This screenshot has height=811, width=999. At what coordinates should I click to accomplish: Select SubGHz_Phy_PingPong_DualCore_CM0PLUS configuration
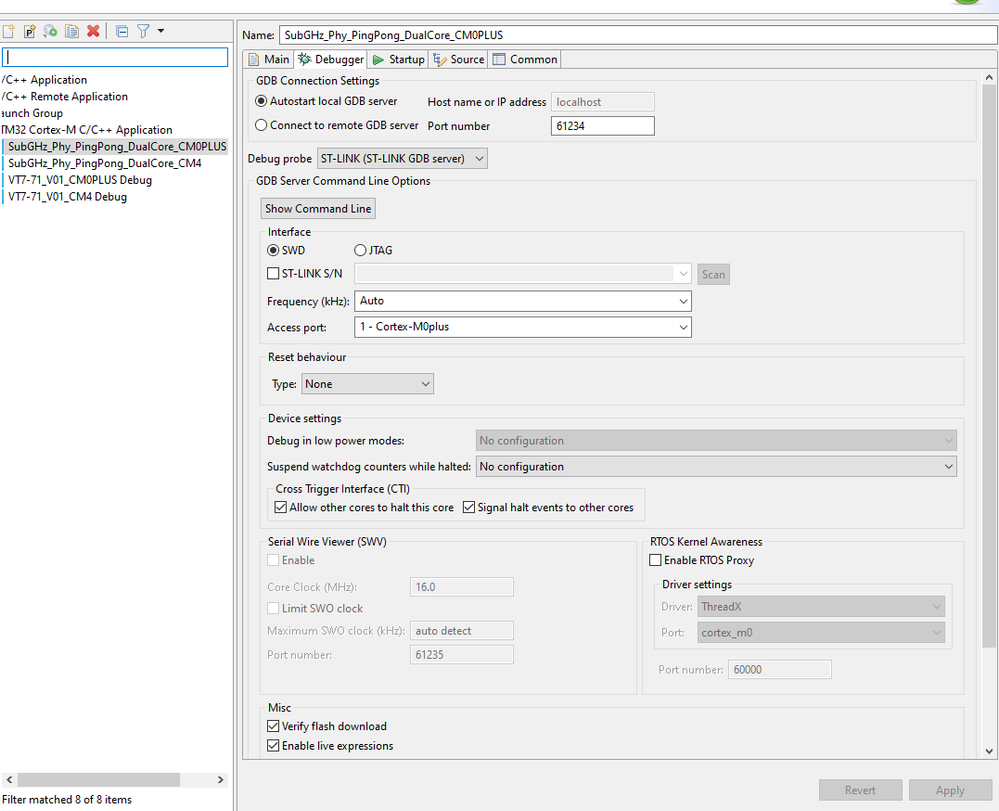[x=117, y=147]
